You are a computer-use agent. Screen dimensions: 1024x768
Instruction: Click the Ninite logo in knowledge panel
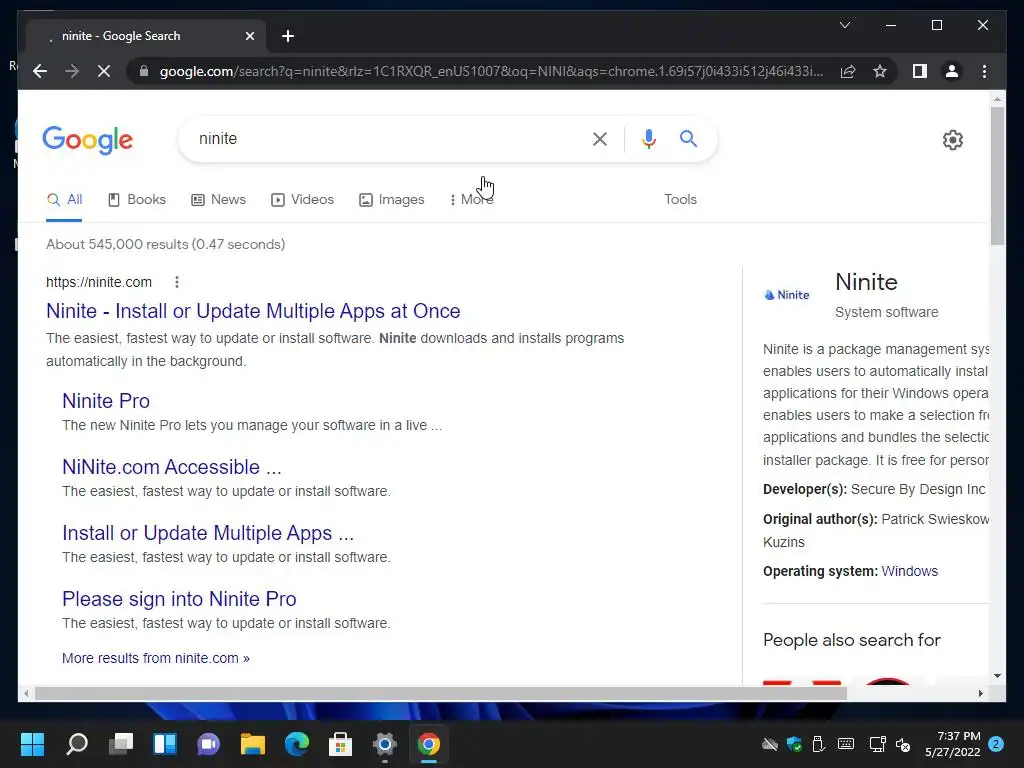click(x=787, y=295)
